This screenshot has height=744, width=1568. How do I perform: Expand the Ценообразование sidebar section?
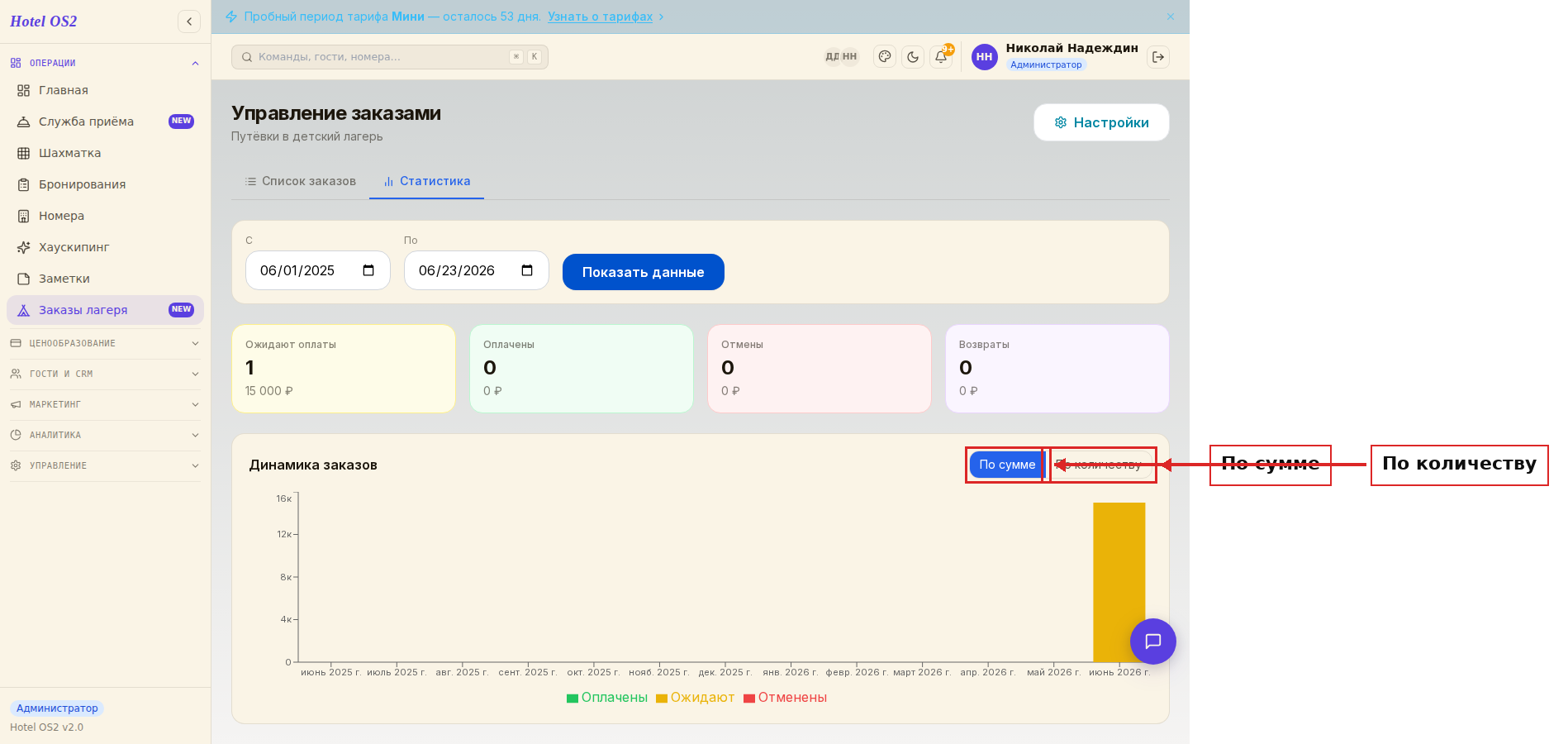point(104,343)
